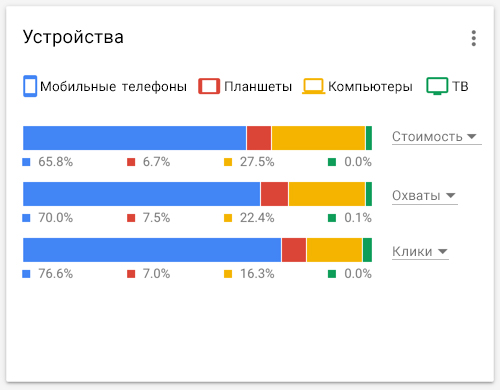Click the yellow laptop legend icon
The height and width of the screenshot is (390, 500).
314,86
